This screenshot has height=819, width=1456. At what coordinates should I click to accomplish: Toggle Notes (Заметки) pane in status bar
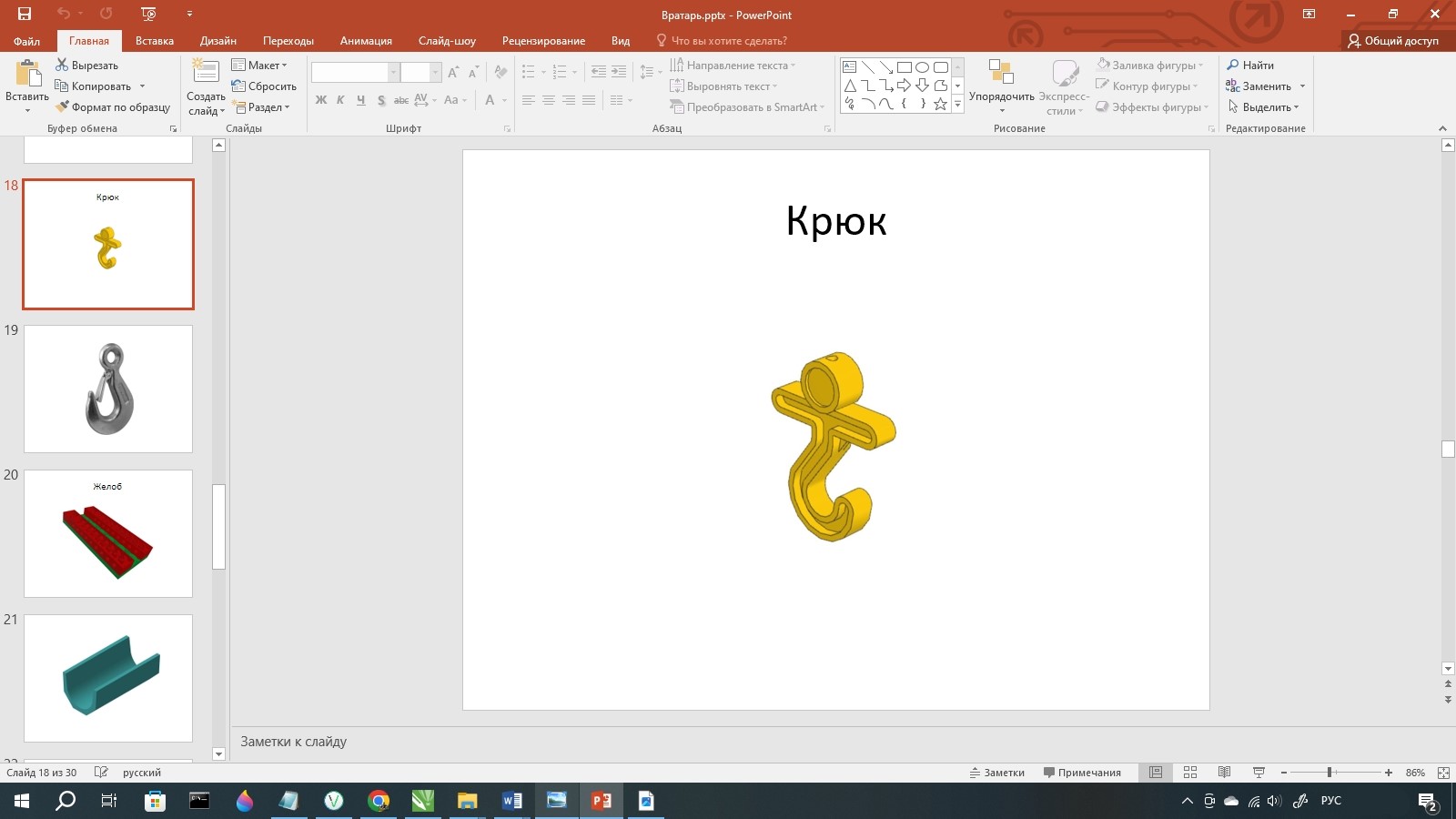(997, 773)
